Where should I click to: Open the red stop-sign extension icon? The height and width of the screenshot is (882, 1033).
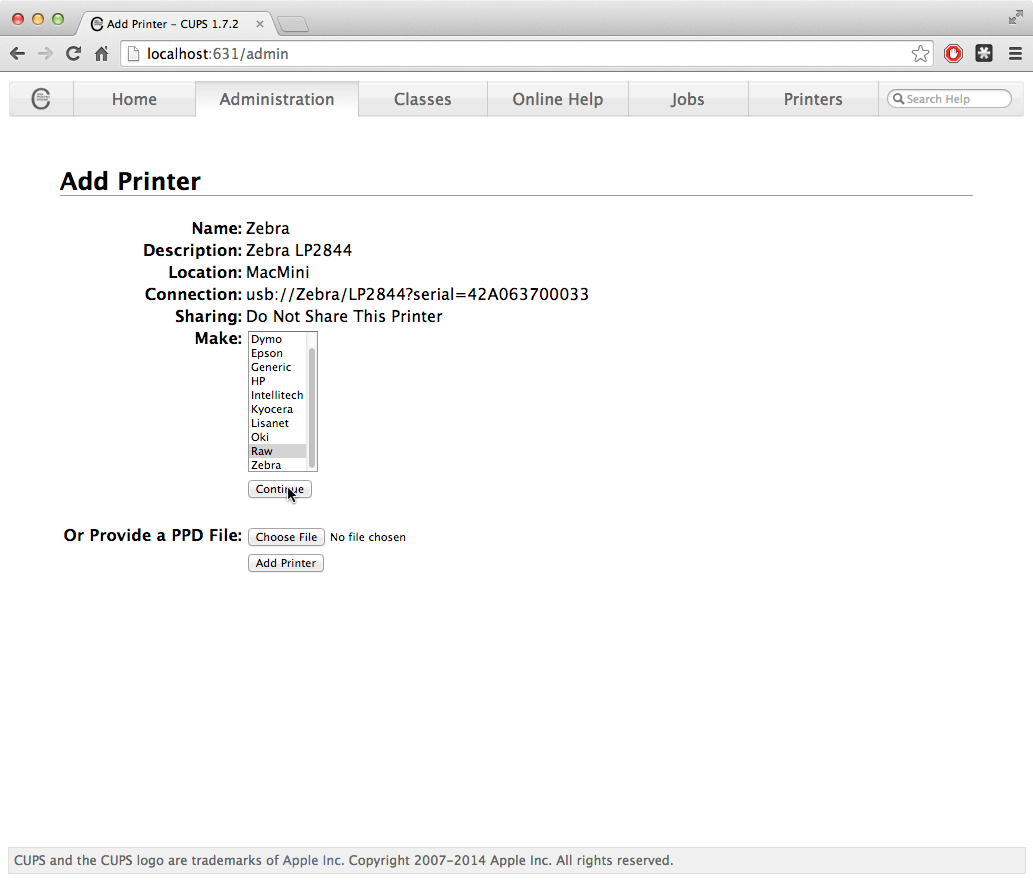tap(953, 54)
